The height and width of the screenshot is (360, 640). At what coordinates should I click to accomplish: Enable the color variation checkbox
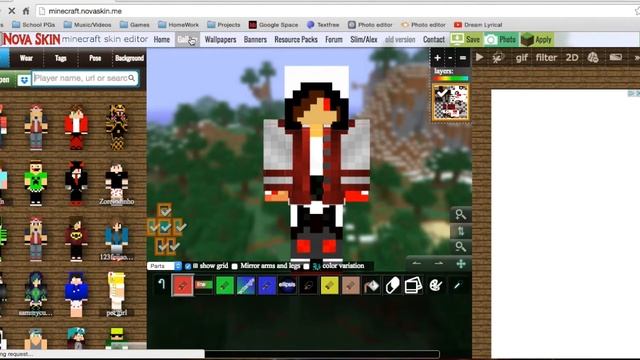click(306, 266)
